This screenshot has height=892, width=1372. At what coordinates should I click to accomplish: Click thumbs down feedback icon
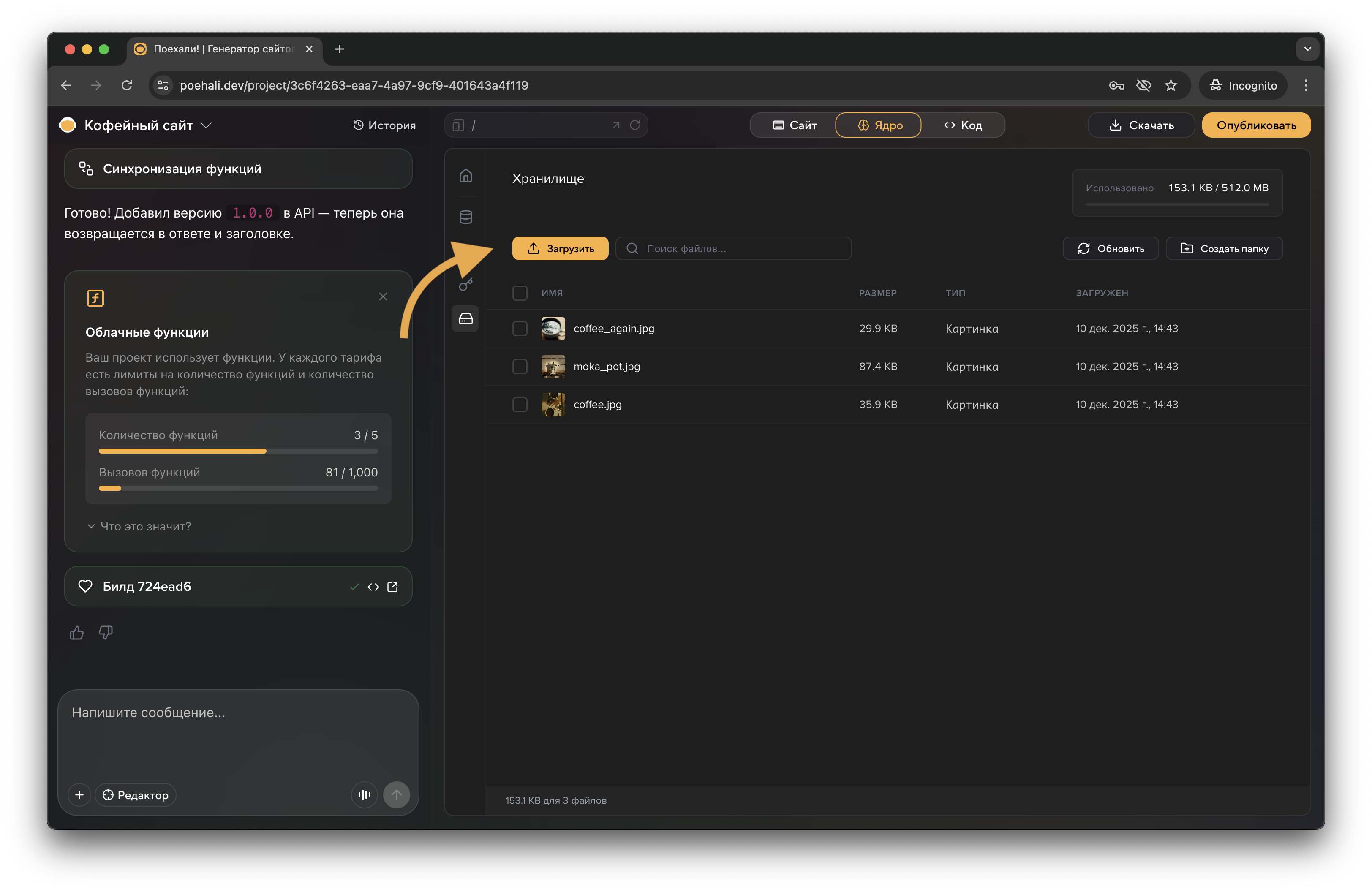[106, 633]
